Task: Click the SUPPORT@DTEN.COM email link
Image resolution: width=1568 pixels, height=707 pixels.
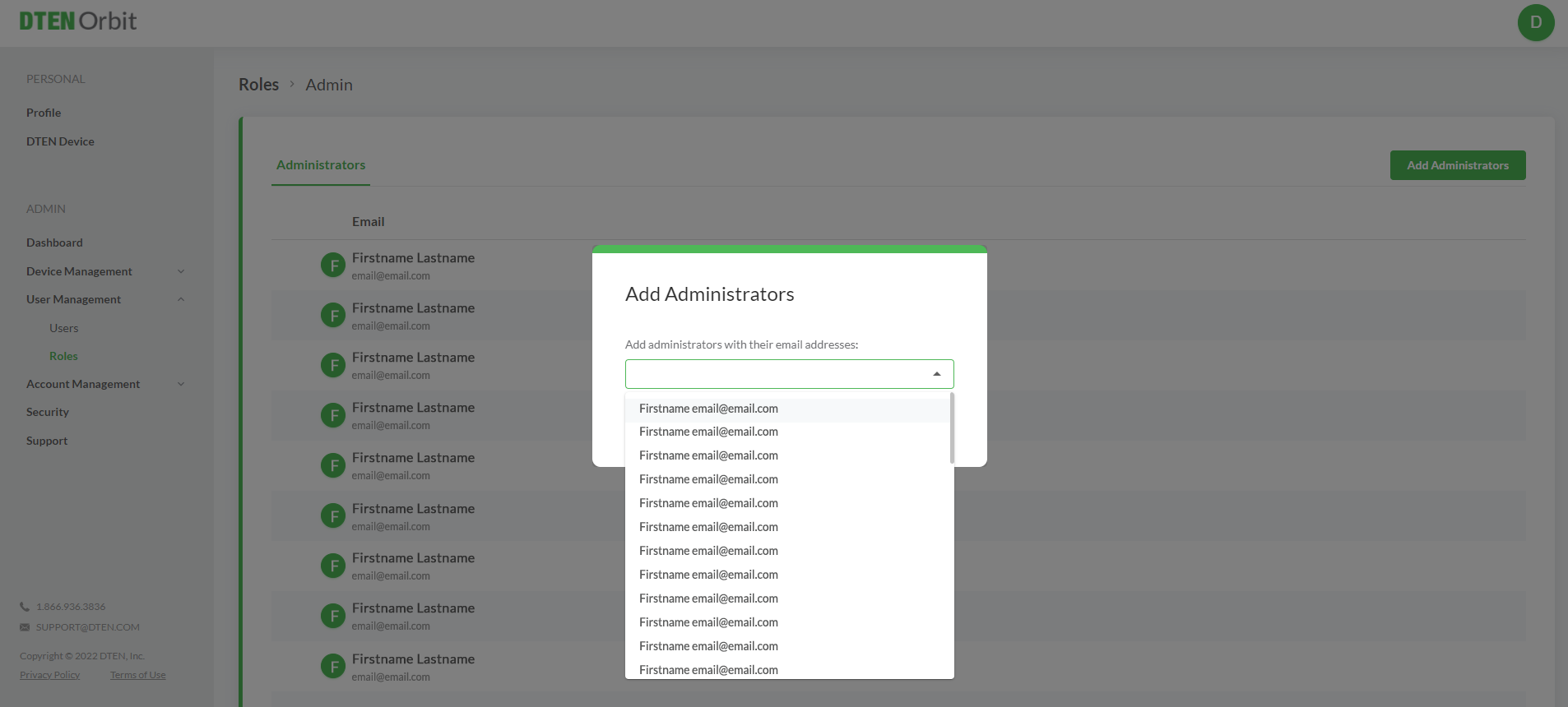Action: point(88,627)
